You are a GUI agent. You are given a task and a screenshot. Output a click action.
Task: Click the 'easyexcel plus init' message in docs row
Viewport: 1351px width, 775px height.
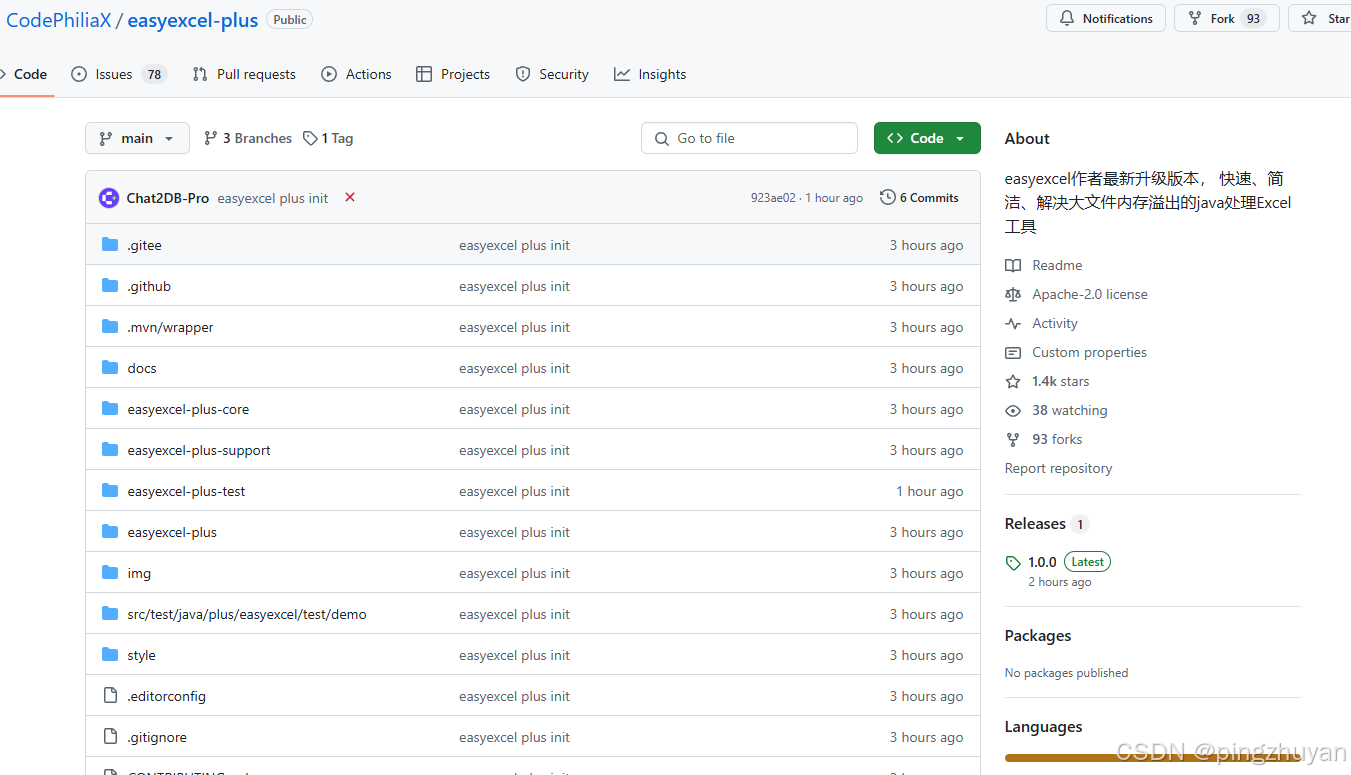coord(514,368)
